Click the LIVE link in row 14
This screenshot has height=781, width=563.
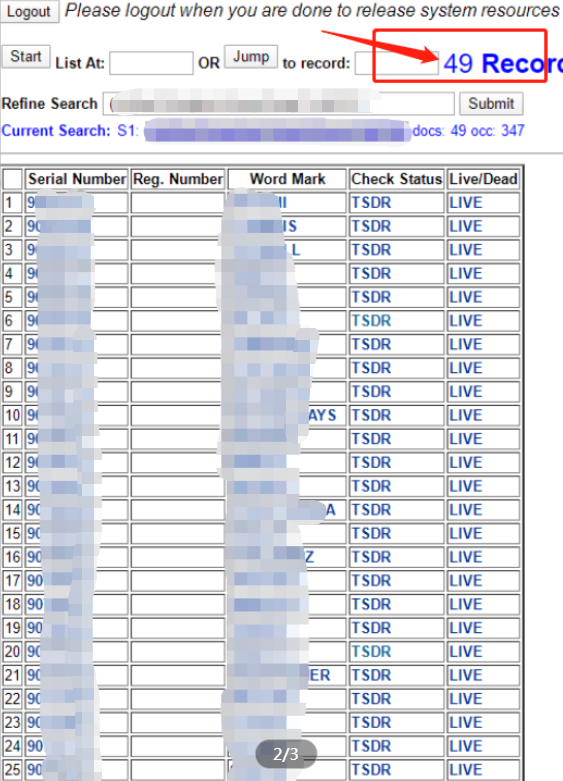pos(466,510)
